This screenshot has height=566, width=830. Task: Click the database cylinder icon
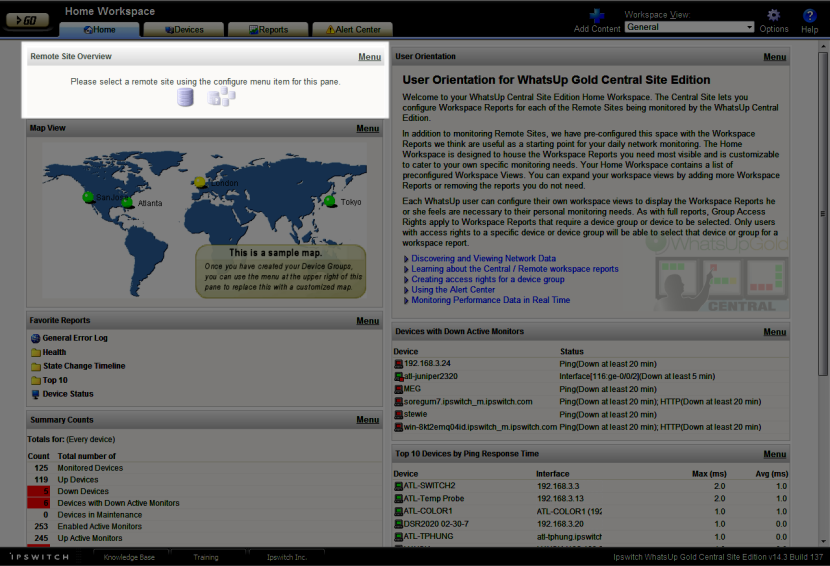coord(185,97)
